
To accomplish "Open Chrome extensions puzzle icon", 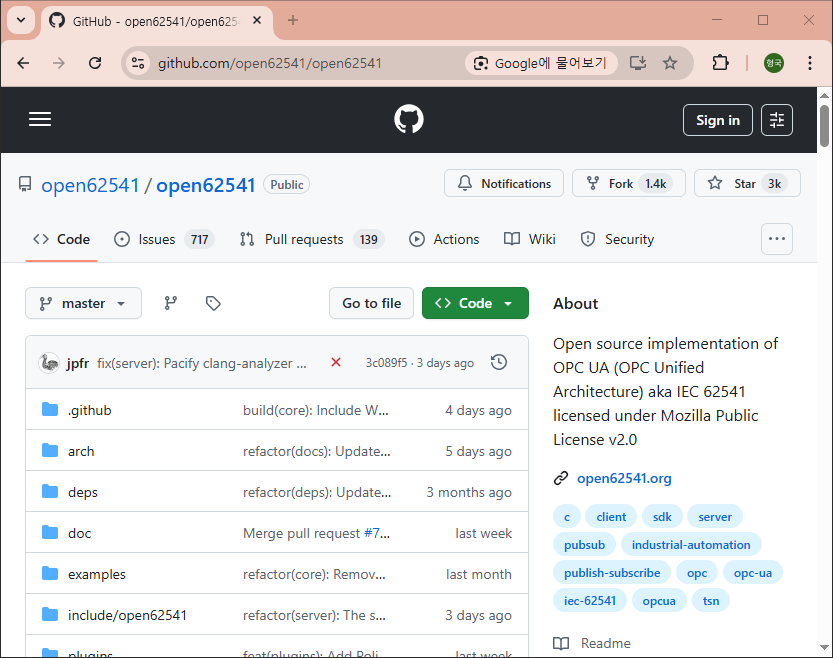I will [720, 63].
